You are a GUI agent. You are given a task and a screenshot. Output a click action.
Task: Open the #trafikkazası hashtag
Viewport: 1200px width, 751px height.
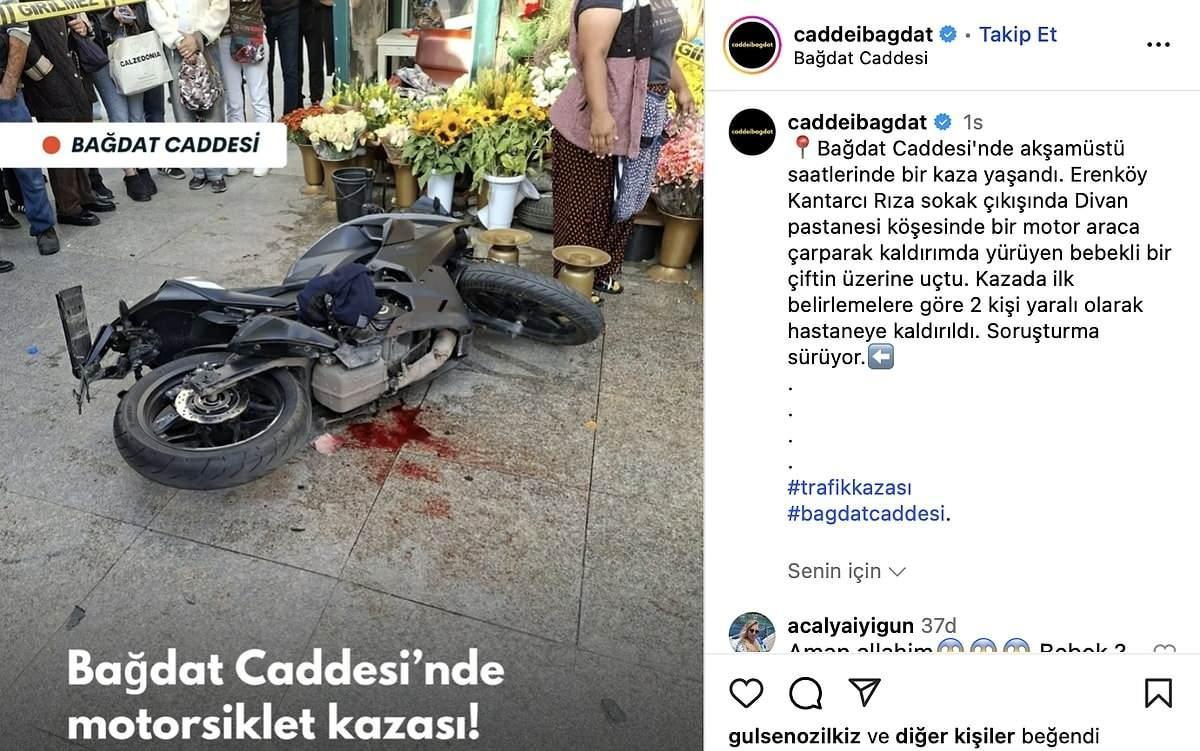[x=849, y=488]
